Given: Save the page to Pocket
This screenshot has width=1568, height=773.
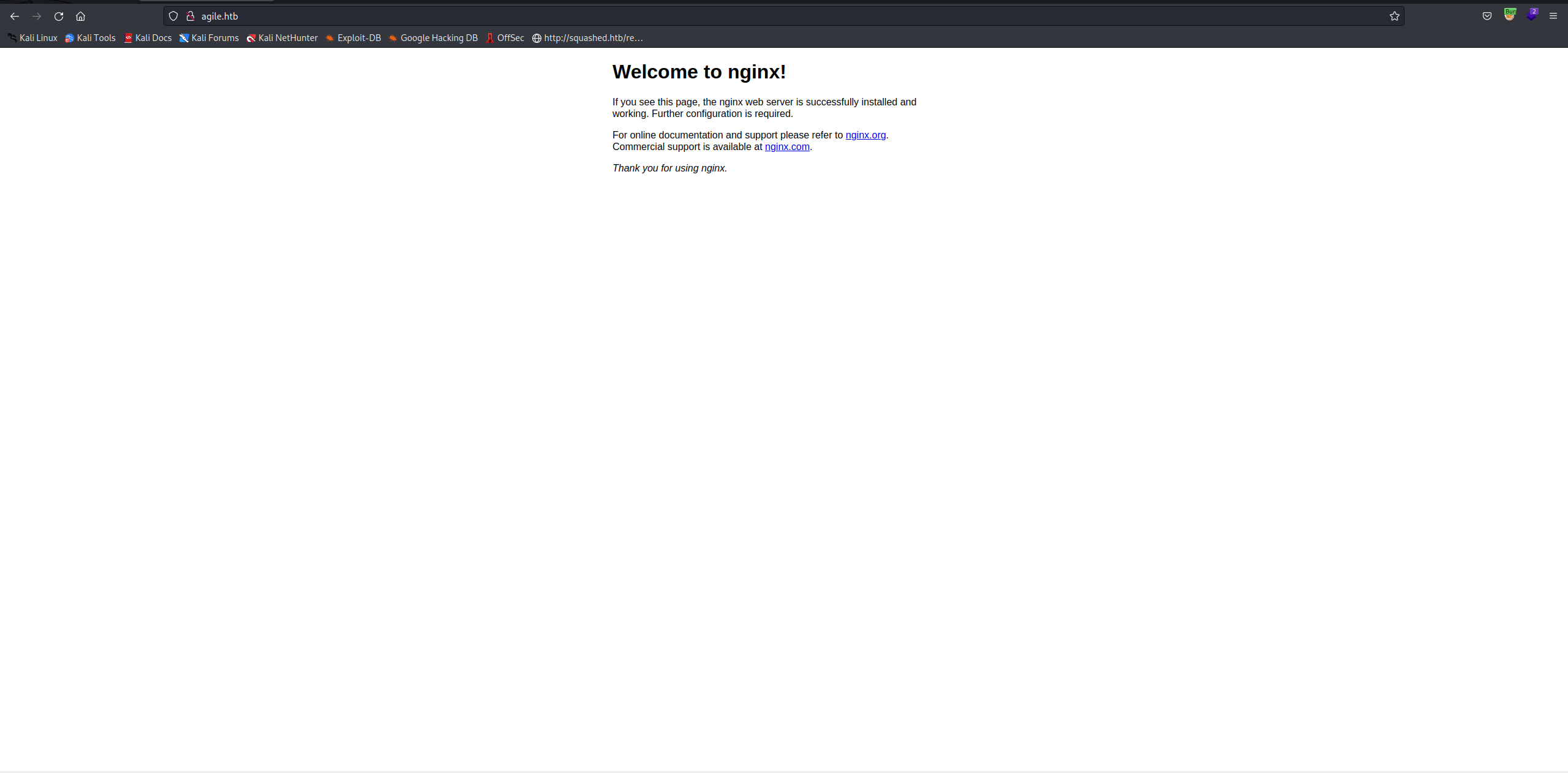Looking at the screenshot, I should point(1487,15).
